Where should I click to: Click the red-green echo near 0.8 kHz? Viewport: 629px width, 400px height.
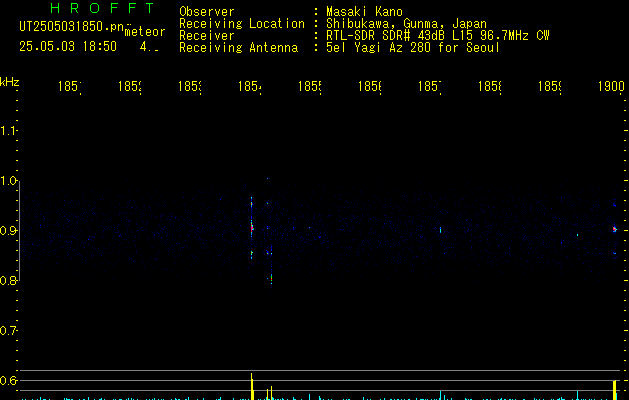coord(272,278)
